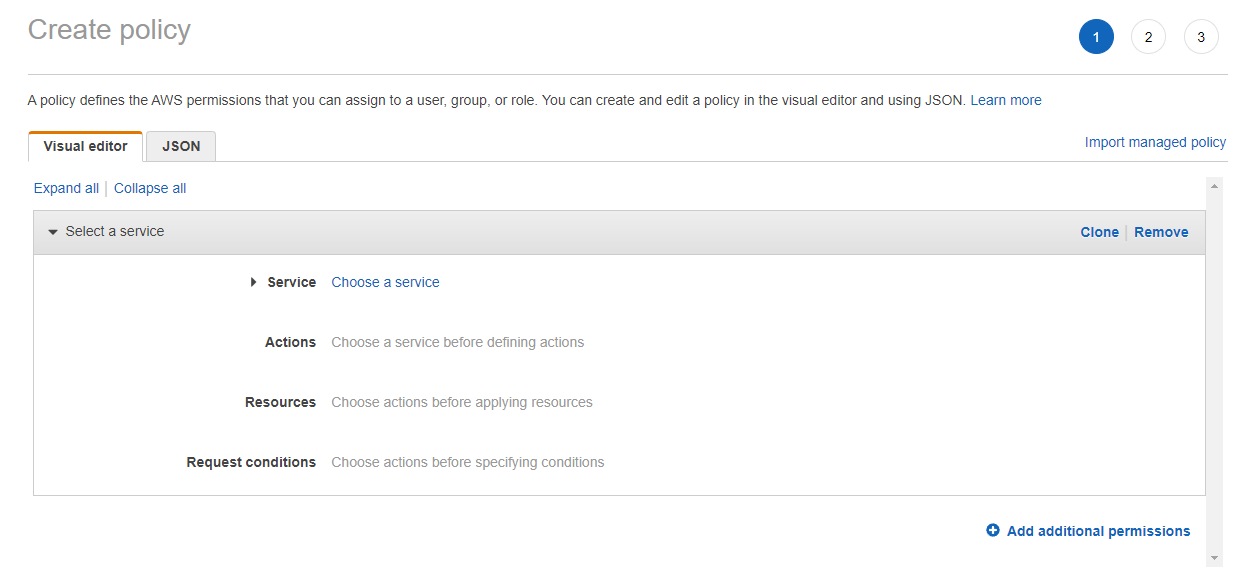Click the scrollbar up arrow
The height and width of the screenshot is (573, 1253).
(1215, 186)
